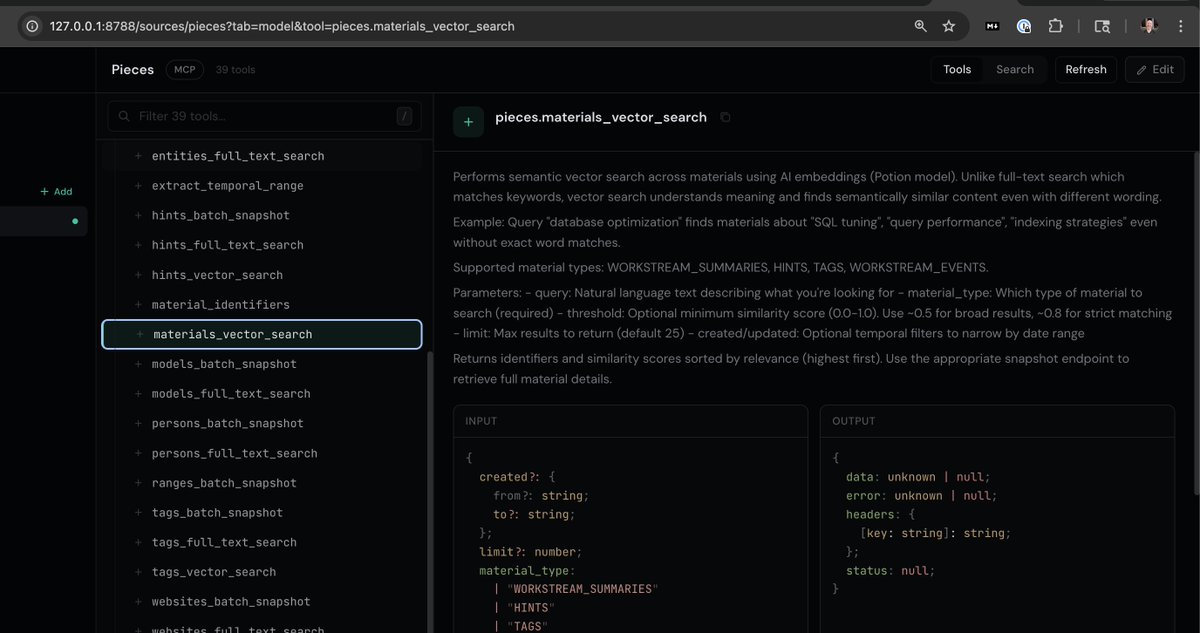Select materials_vector_search in the tool list
The width and height of the screenshot is (1200, 633).
click(262, 334)
